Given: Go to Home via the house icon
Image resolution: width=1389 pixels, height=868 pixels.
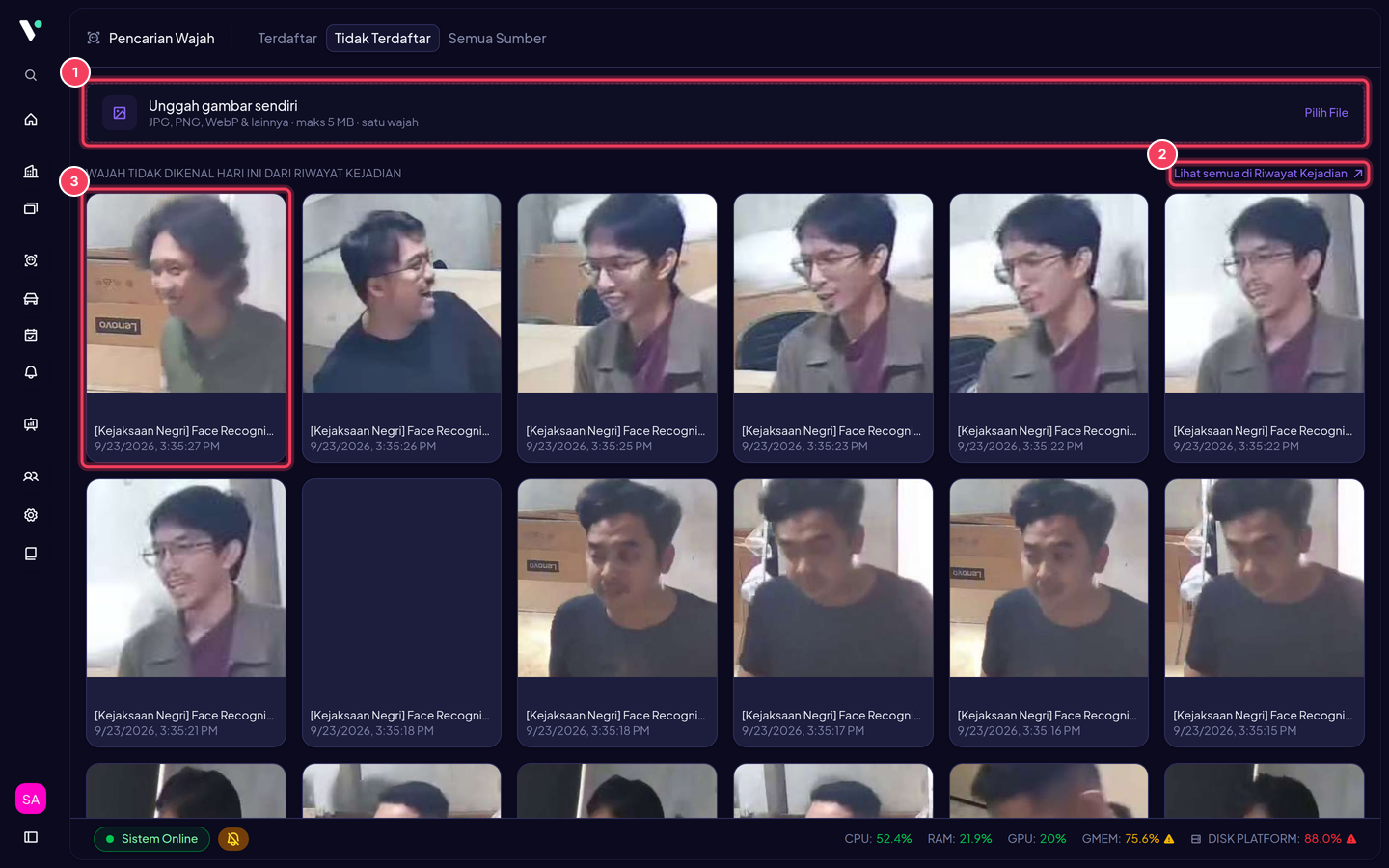Looking at the screenshot, I should pos(31,120).
